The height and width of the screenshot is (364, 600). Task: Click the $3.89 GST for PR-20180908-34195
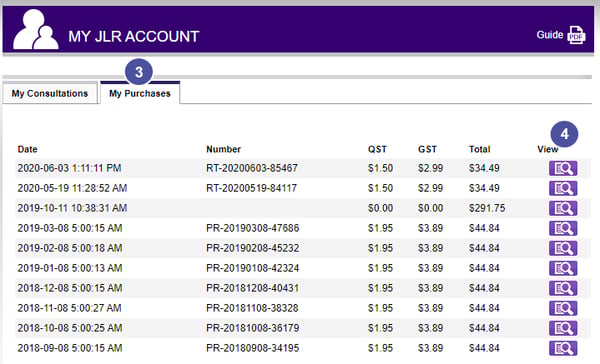(430, 348)
